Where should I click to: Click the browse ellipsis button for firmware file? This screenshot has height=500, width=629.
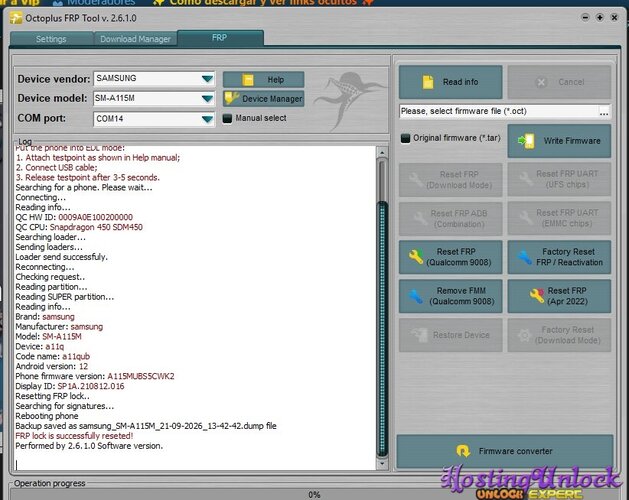(x=604, y=112)
